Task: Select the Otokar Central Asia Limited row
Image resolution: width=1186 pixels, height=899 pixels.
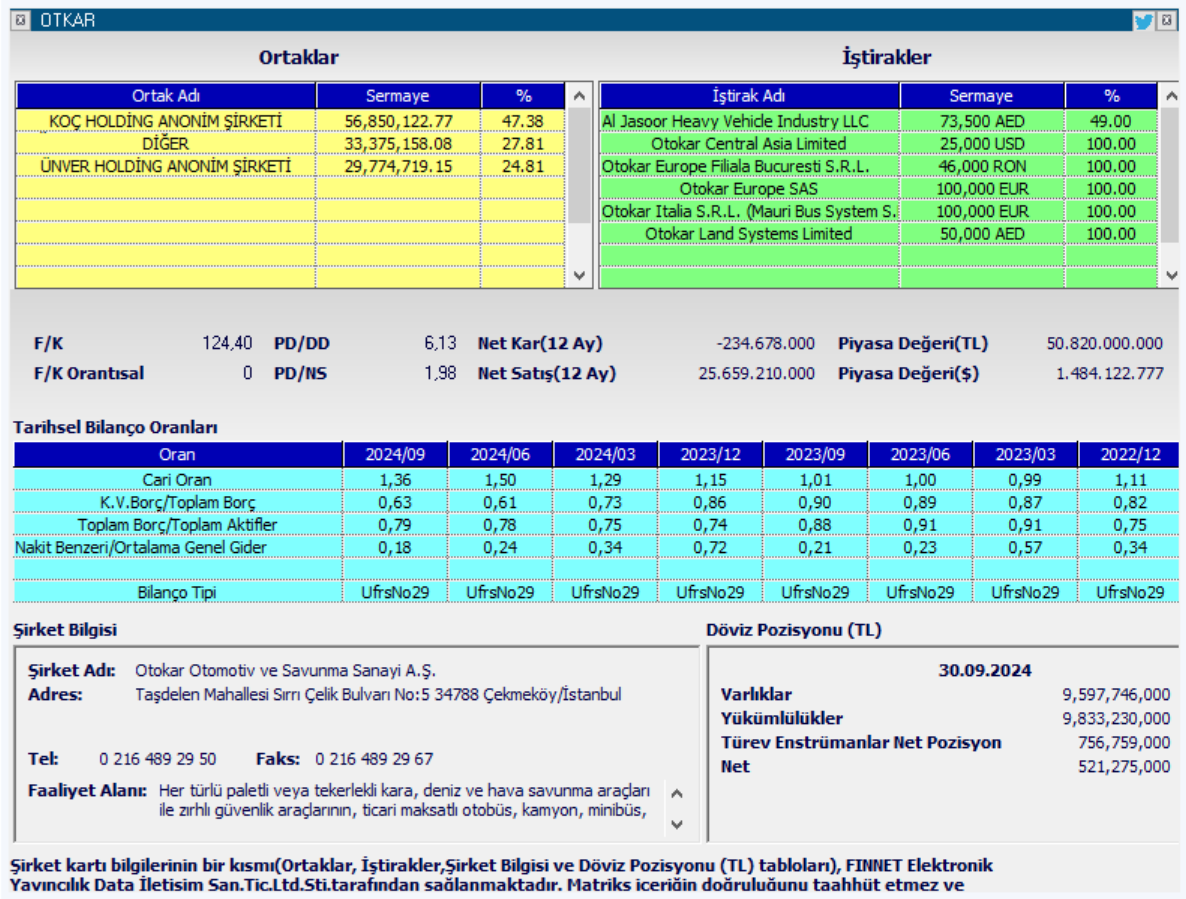Action: tap(878, 144)
